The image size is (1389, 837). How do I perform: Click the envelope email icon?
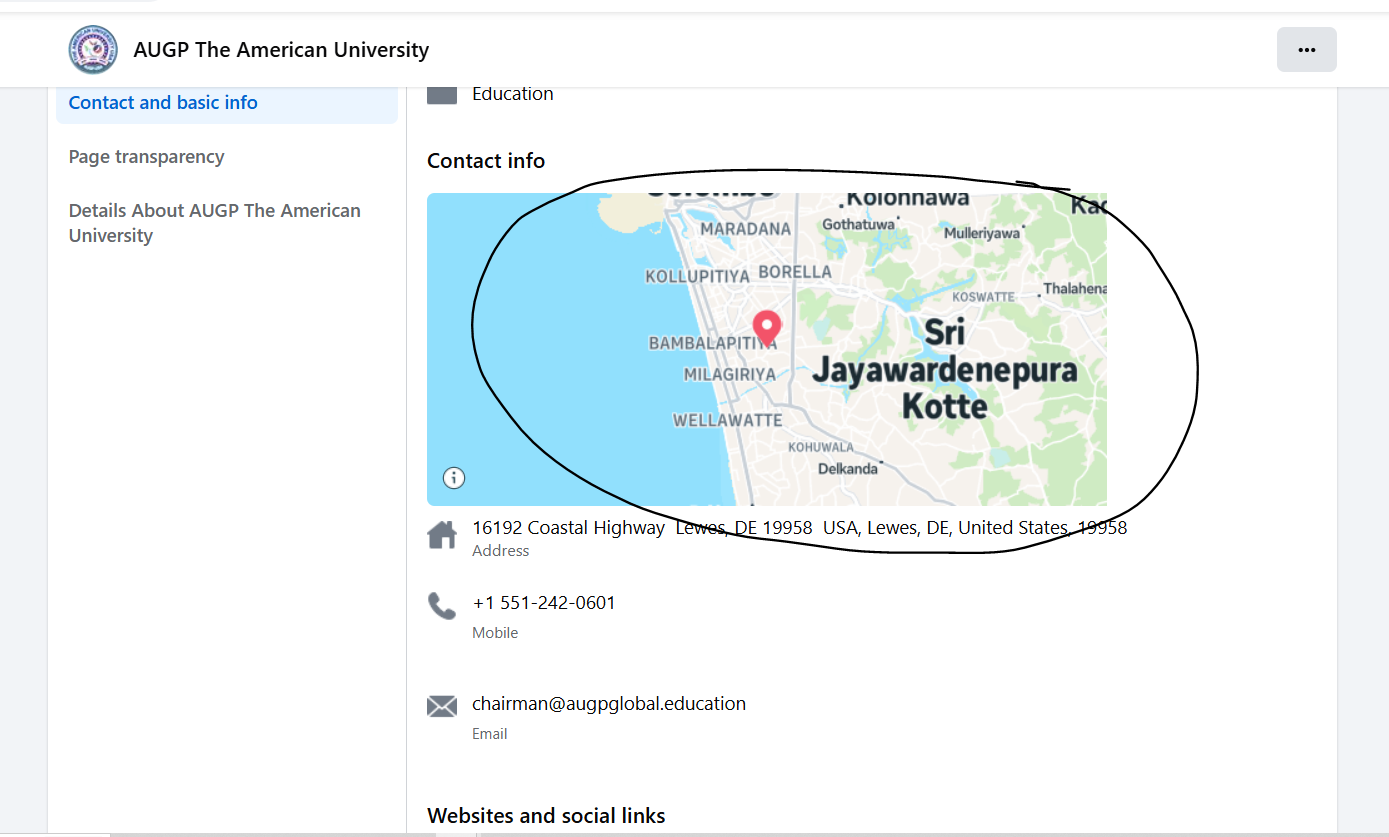(442, 707)
